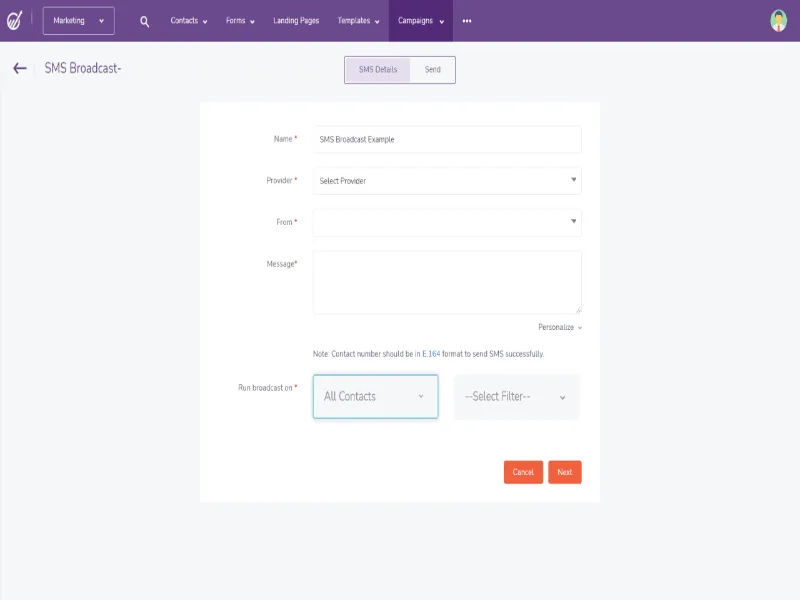The image size is (800, 600).
Task: Expand the Forms menu
Action: coord(240,21)
